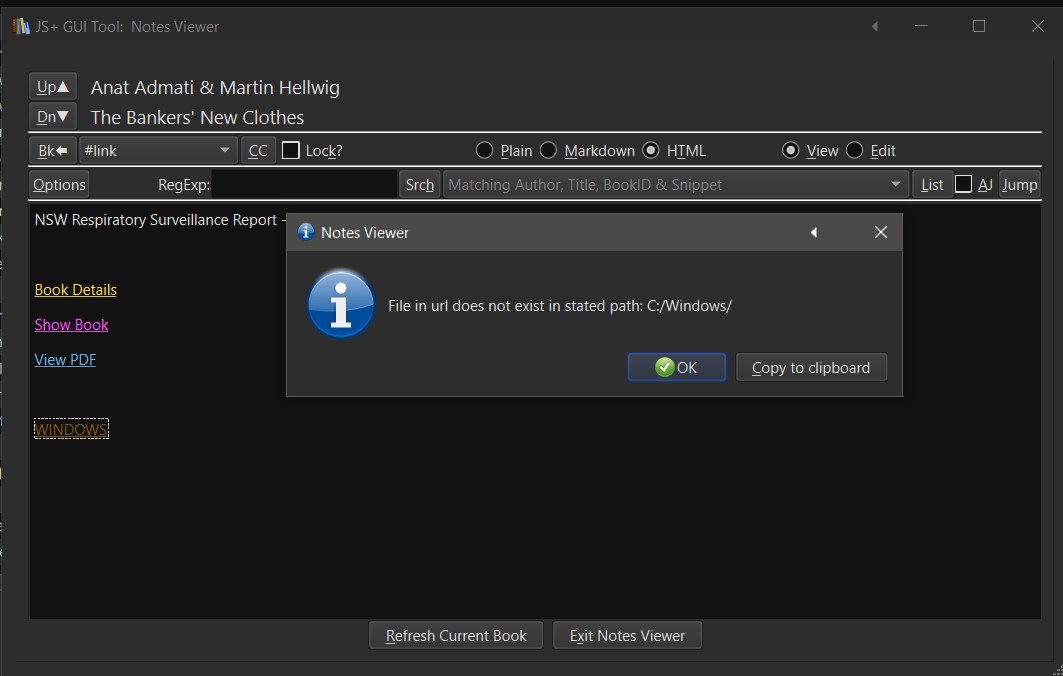The width and height of the screenshot is (1063, 676).
Task: Click Exit Notes Viewer button
Action: click(x=627, y=635)
